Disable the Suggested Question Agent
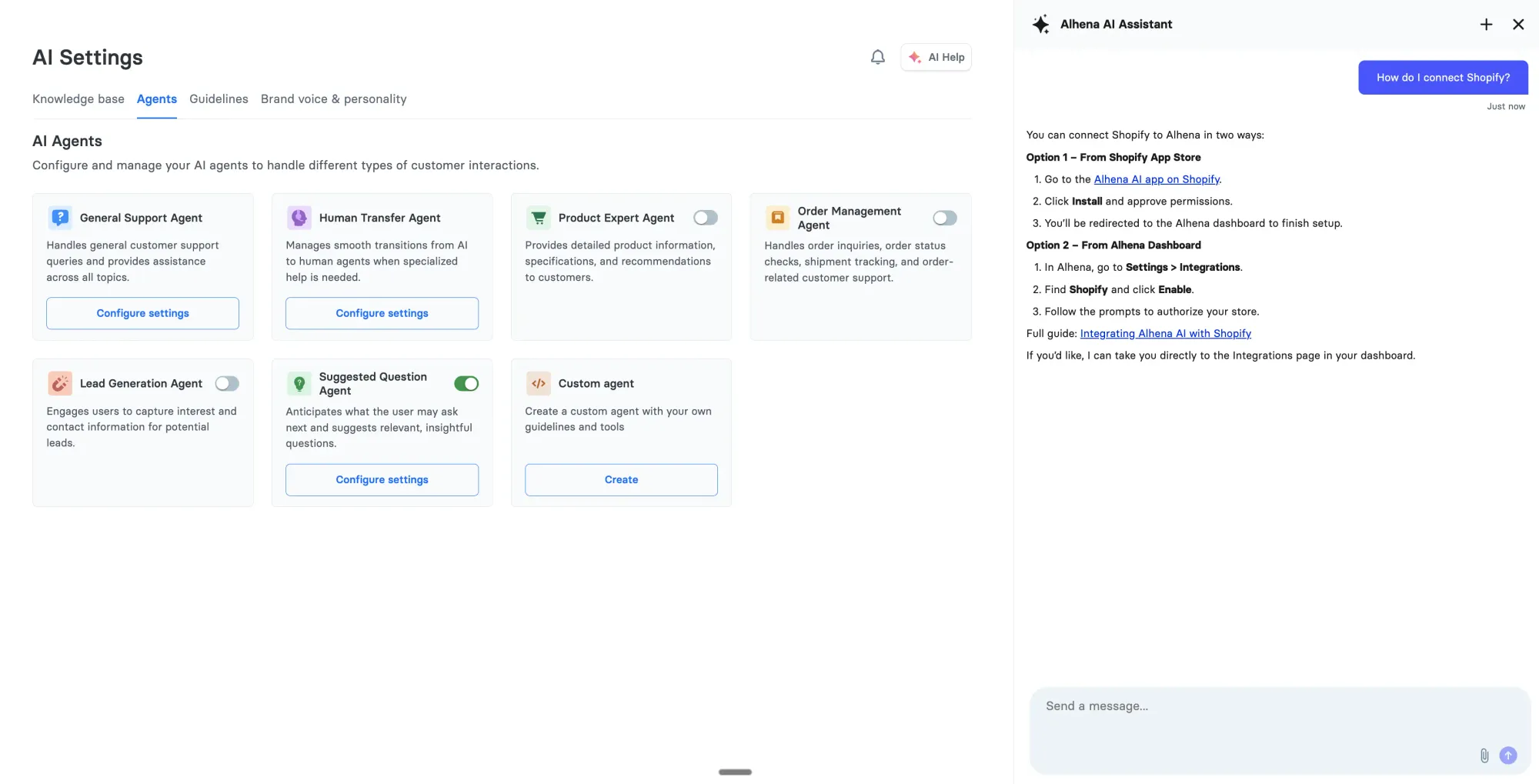1539x784 pixels. tap(466, 383)
